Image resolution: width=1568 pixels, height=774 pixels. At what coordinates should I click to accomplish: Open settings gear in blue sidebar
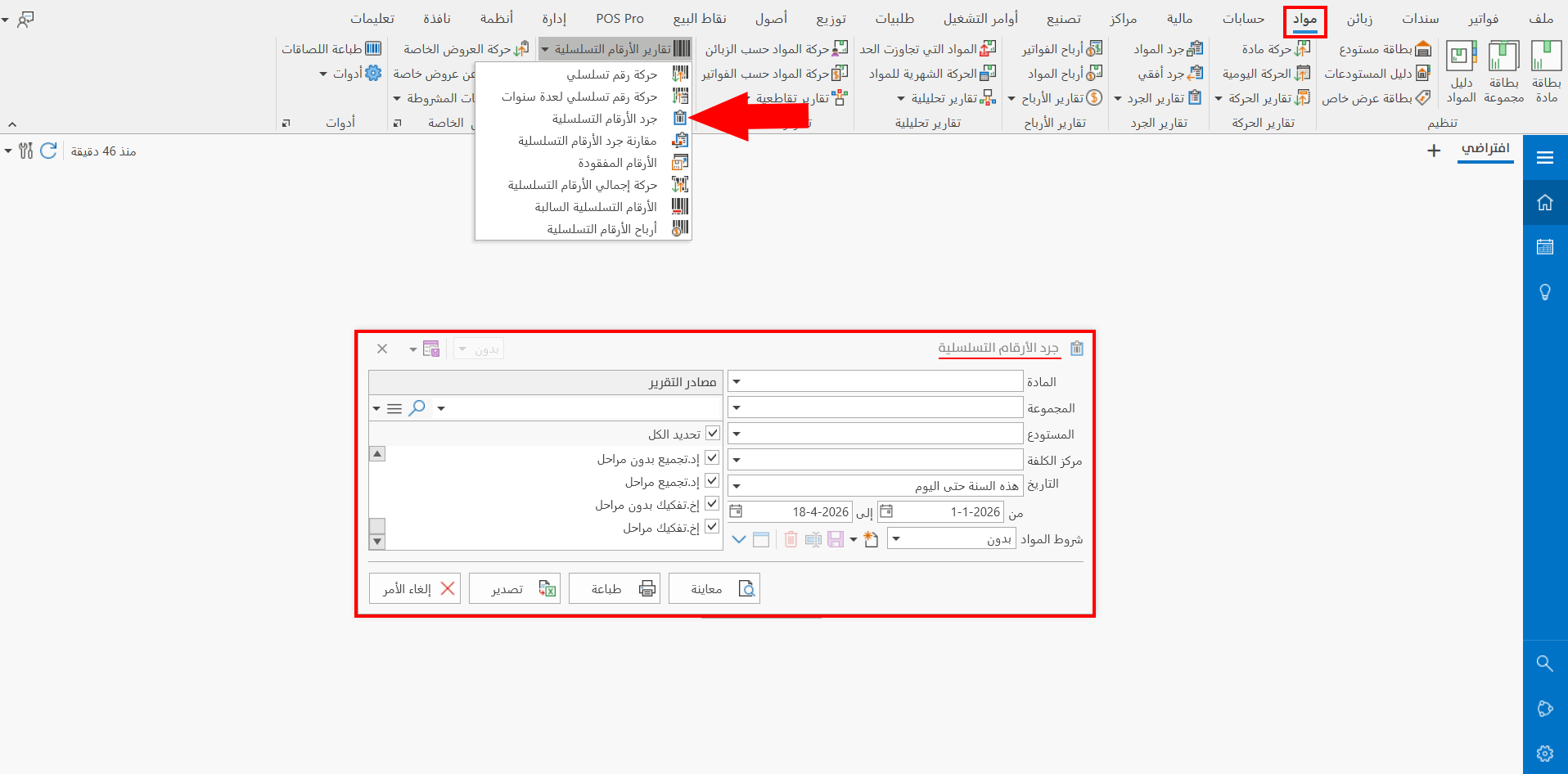click(x=1545, y=754)
